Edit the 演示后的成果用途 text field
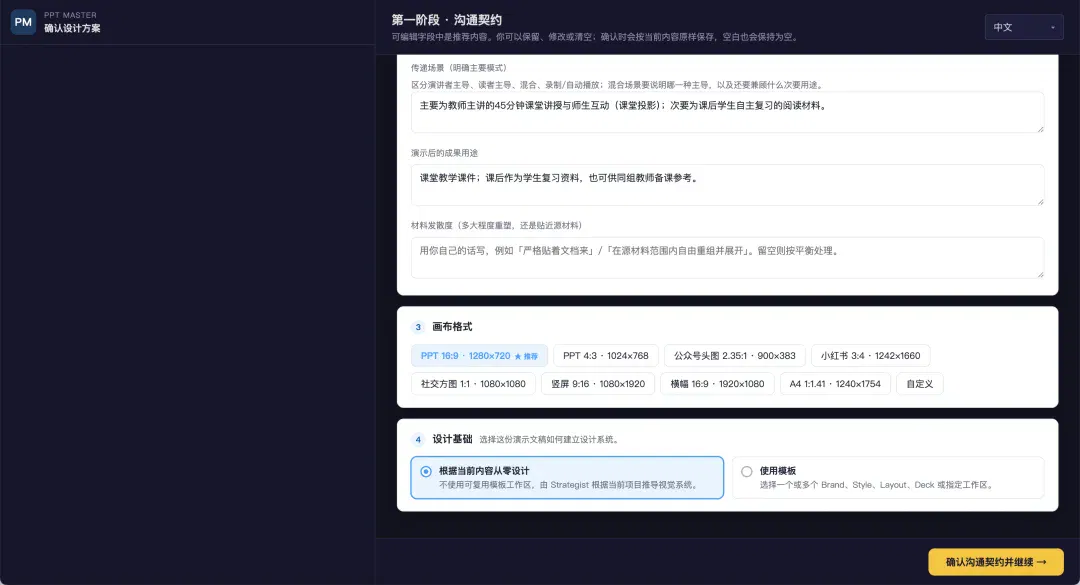 point(727,185)
